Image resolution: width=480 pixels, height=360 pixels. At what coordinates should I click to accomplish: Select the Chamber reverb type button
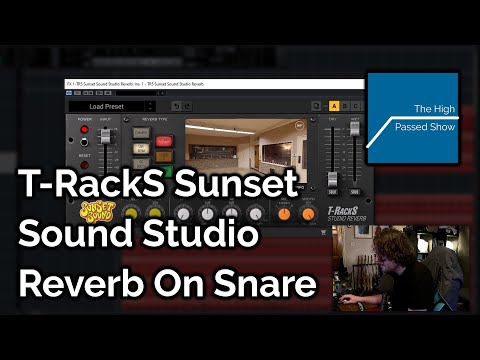pos(141,133)
